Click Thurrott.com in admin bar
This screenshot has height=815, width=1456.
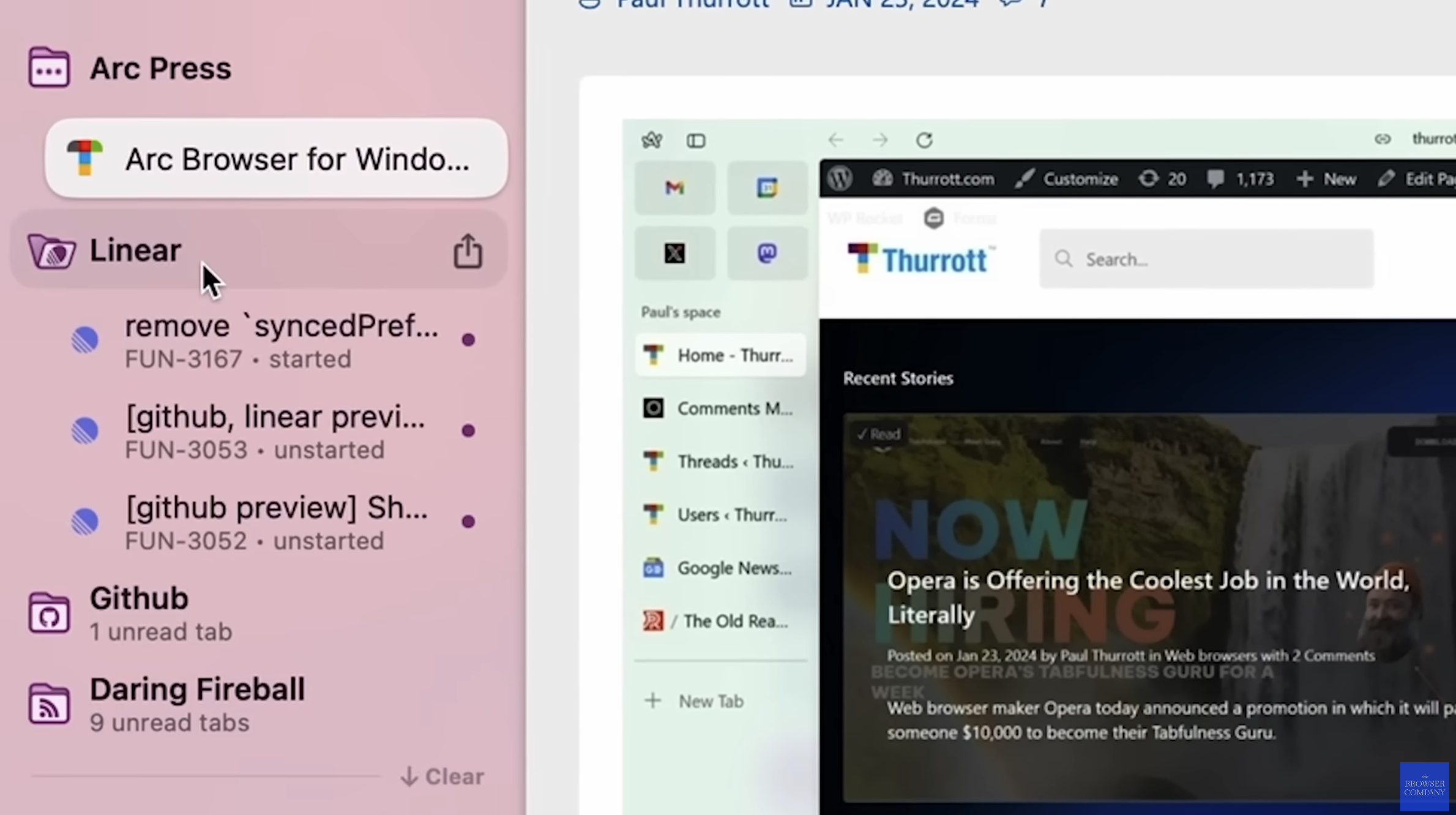(933, 179)
